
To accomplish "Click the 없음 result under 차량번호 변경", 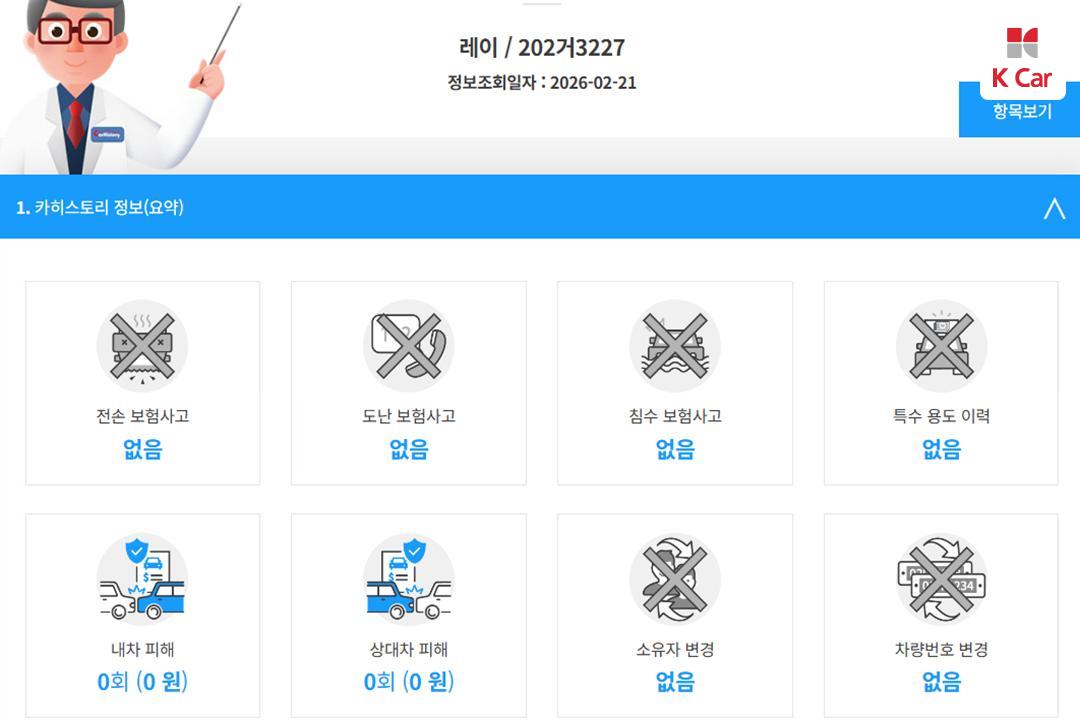I will 942,682.
